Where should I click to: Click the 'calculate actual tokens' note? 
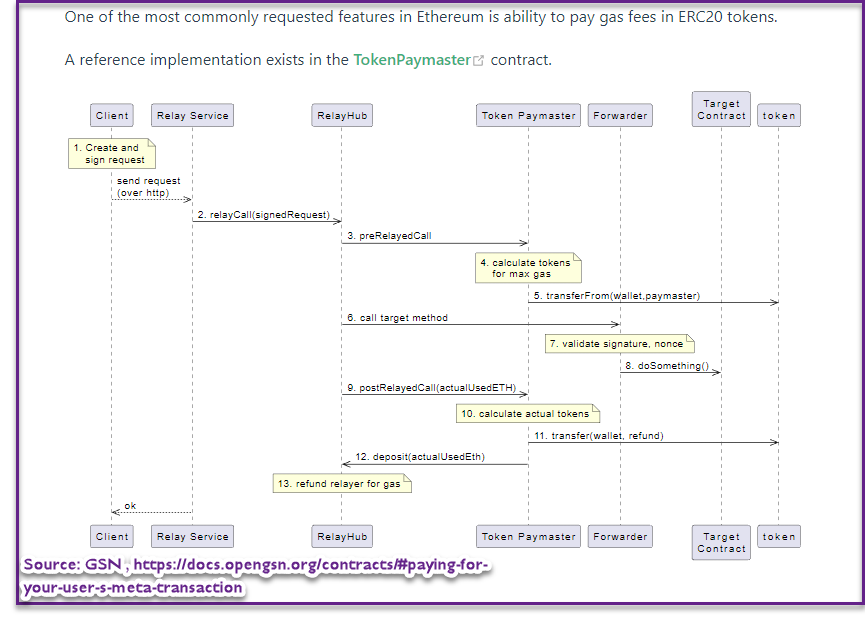tap(528, 413)
